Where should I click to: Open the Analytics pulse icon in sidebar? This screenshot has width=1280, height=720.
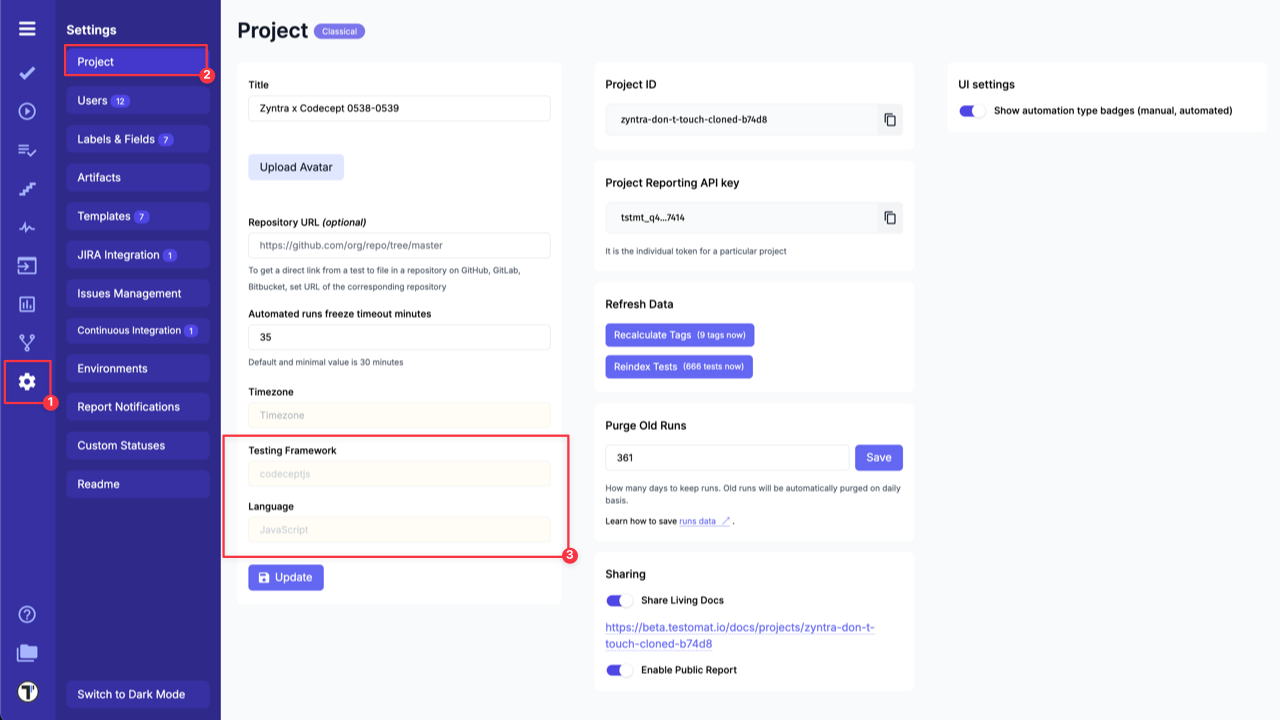[27, 227]
